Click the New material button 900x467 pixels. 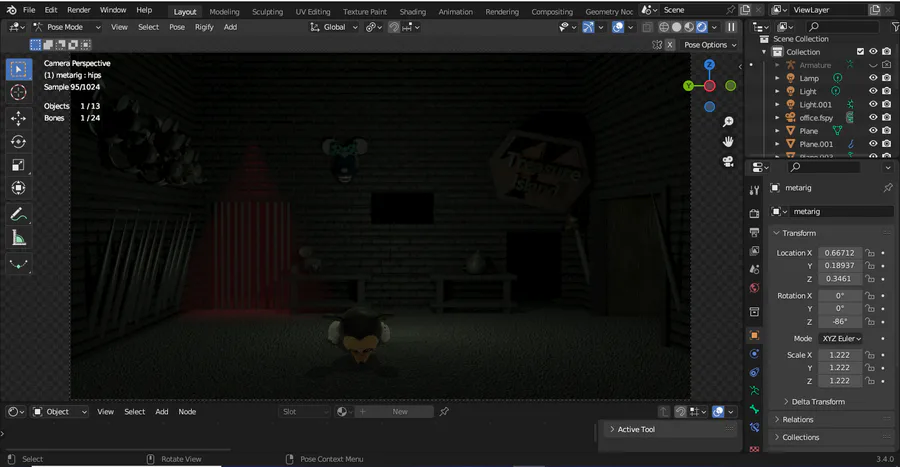point(400,411)
